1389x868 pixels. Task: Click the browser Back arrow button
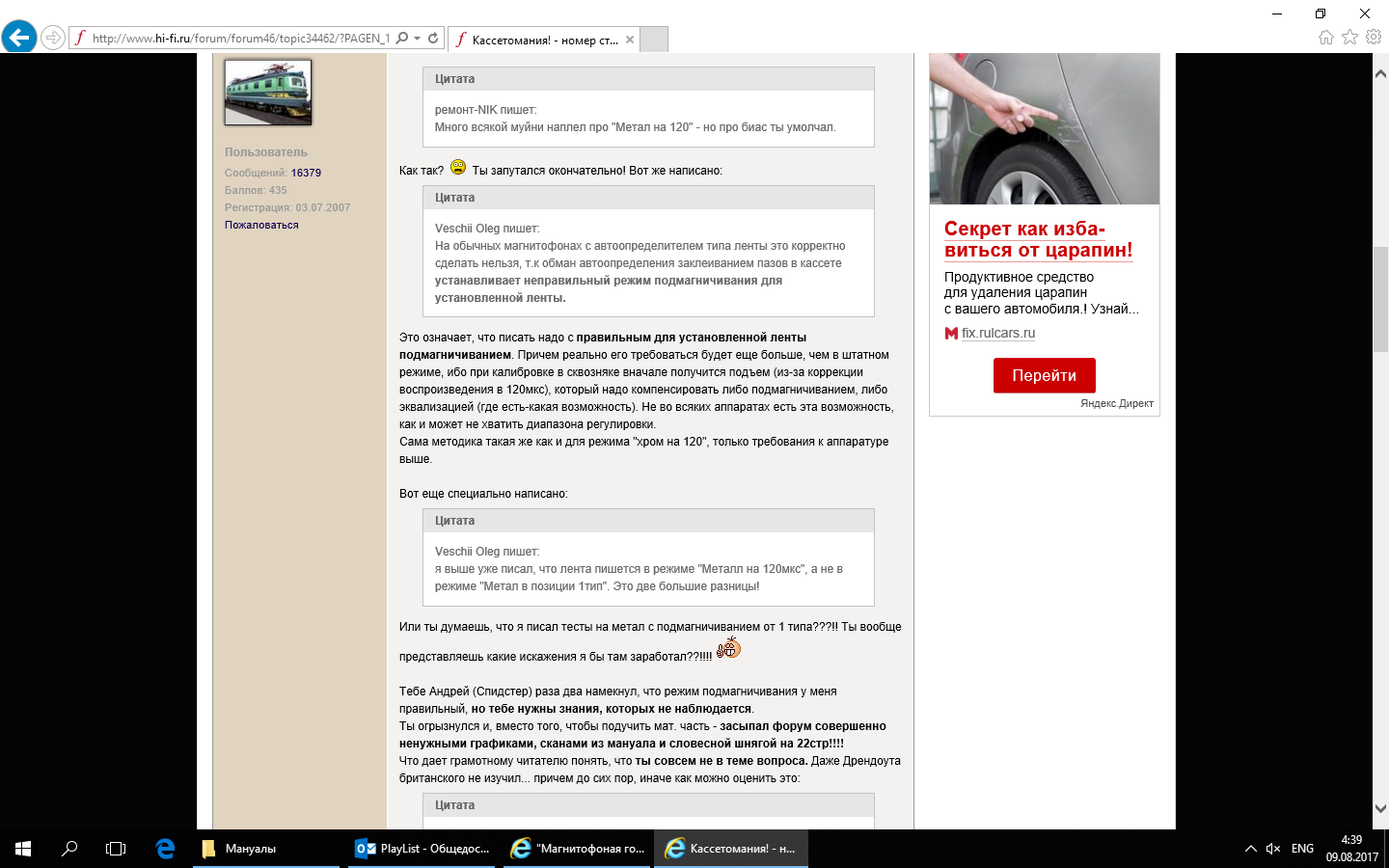19,38
